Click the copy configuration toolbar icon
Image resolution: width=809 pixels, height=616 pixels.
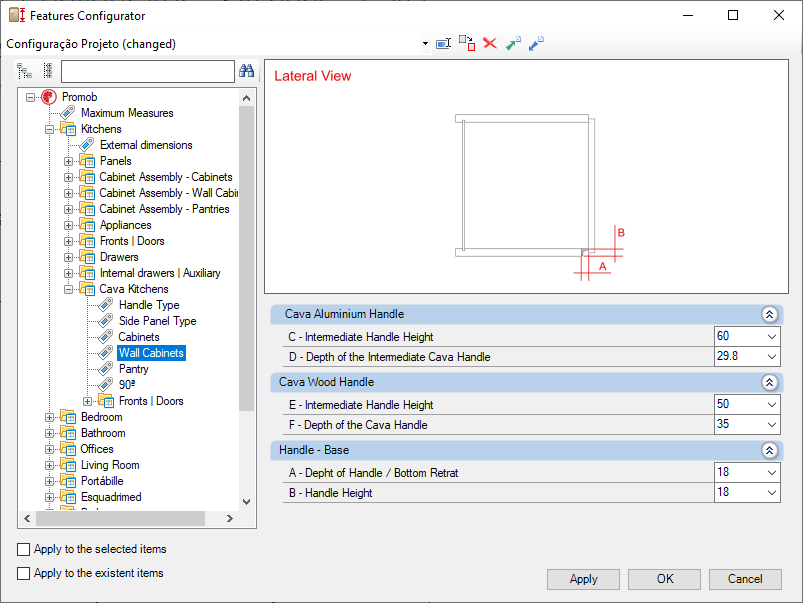(467, 43)
